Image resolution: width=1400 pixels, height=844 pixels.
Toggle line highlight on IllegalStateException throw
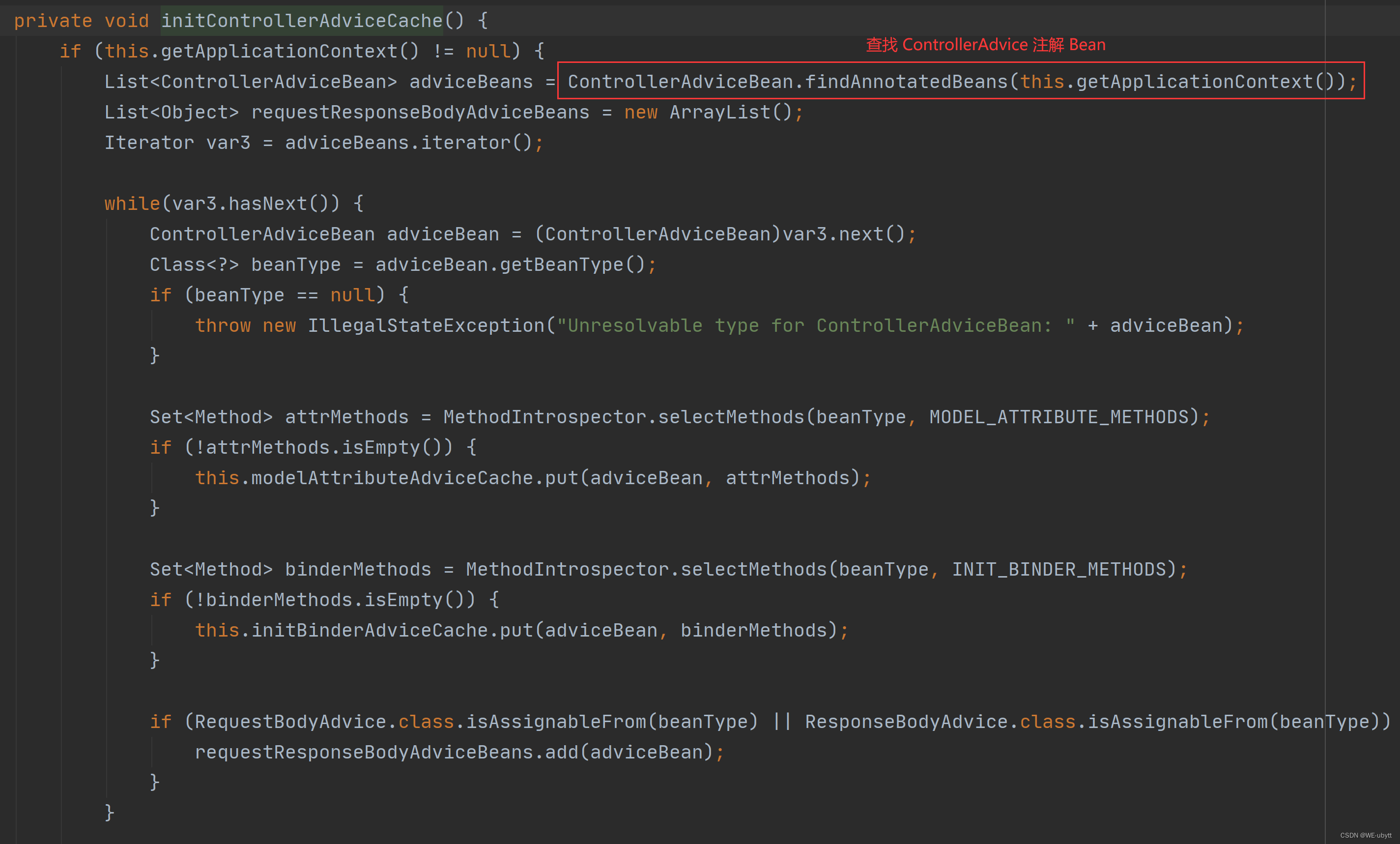pos(700,325)
